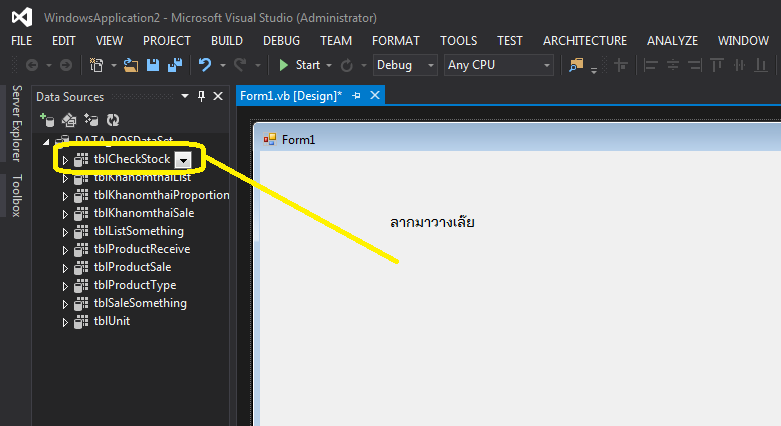
Task: Click the Align Tops toolbar icon
Action: (x=717, y=65)
